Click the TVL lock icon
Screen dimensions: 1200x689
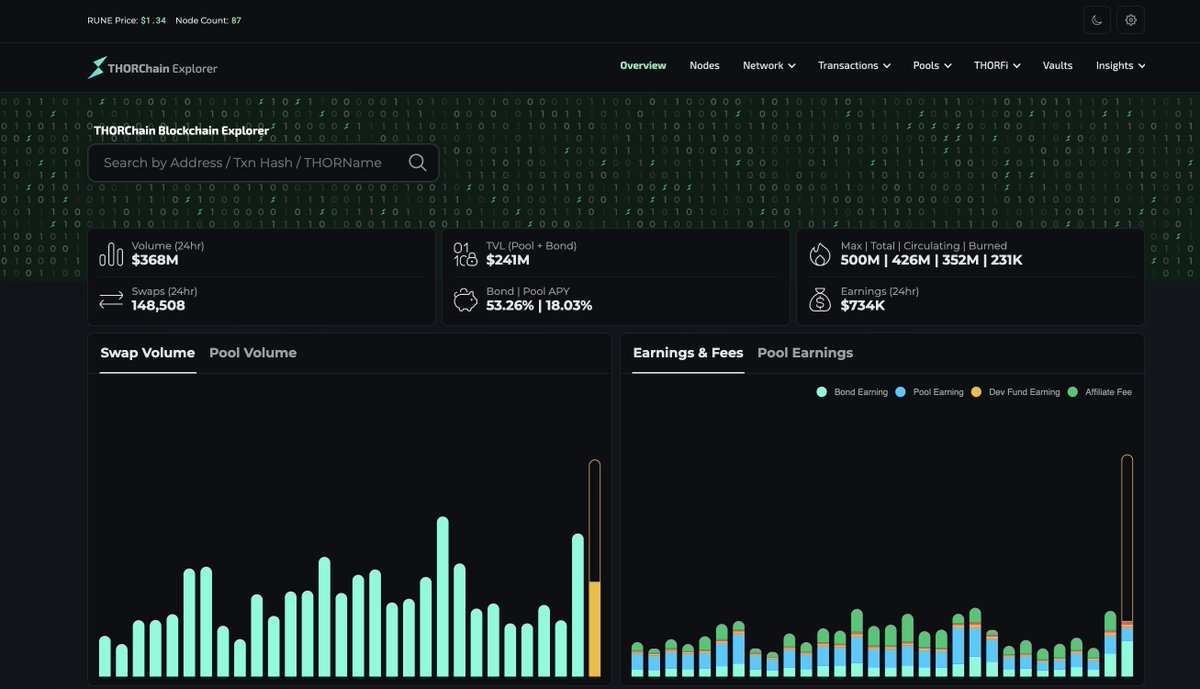[x=465, y=254]
